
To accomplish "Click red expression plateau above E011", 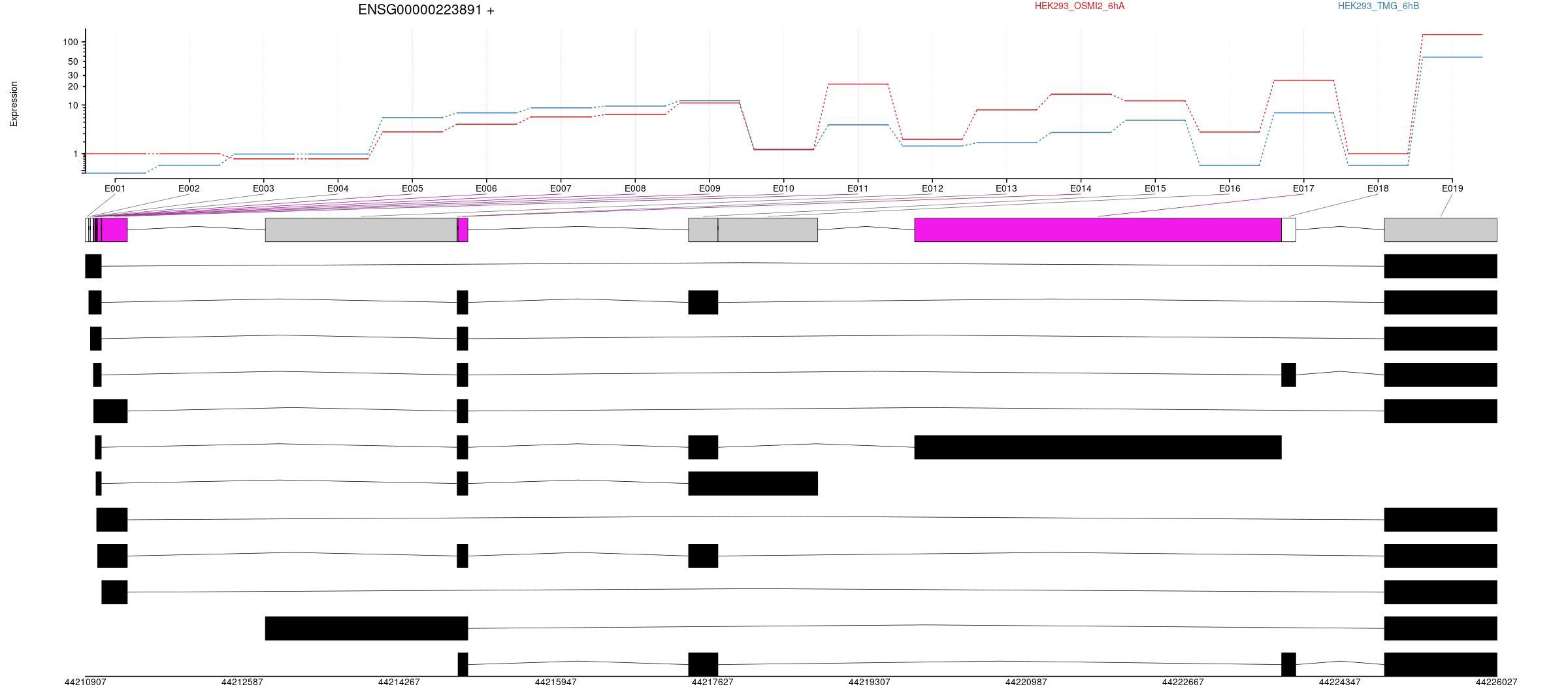I will (x=858, y=84).
